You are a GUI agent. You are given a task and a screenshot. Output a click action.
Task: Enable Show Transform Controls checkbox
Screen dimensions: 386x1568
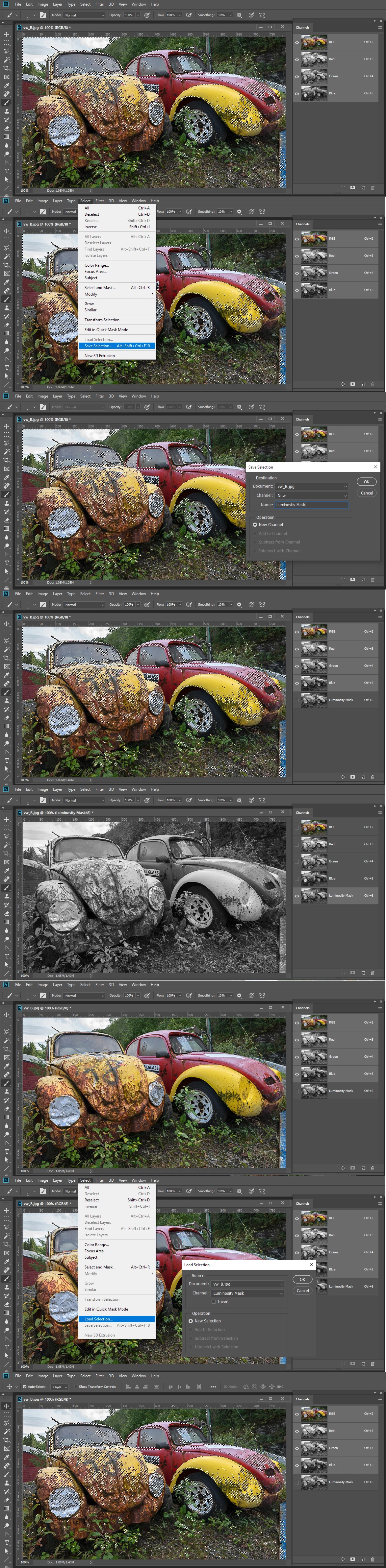tap(75, 1387)
